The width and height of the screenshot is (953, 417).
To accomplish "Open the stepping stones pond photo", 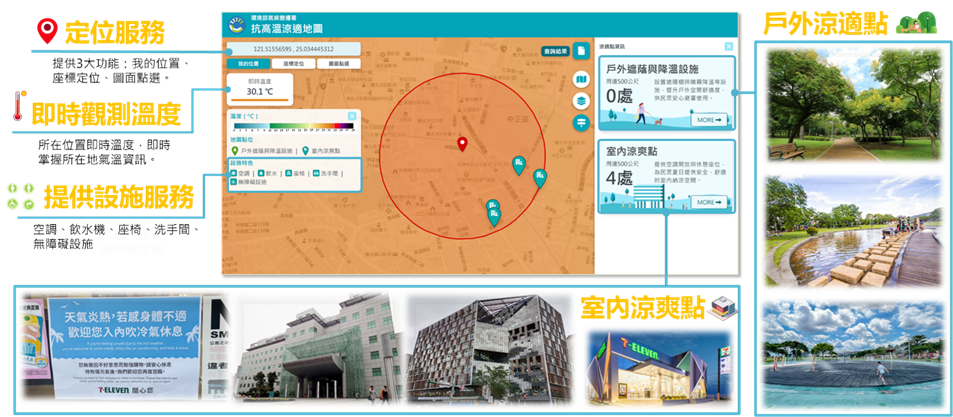I will tap(855, 232).
